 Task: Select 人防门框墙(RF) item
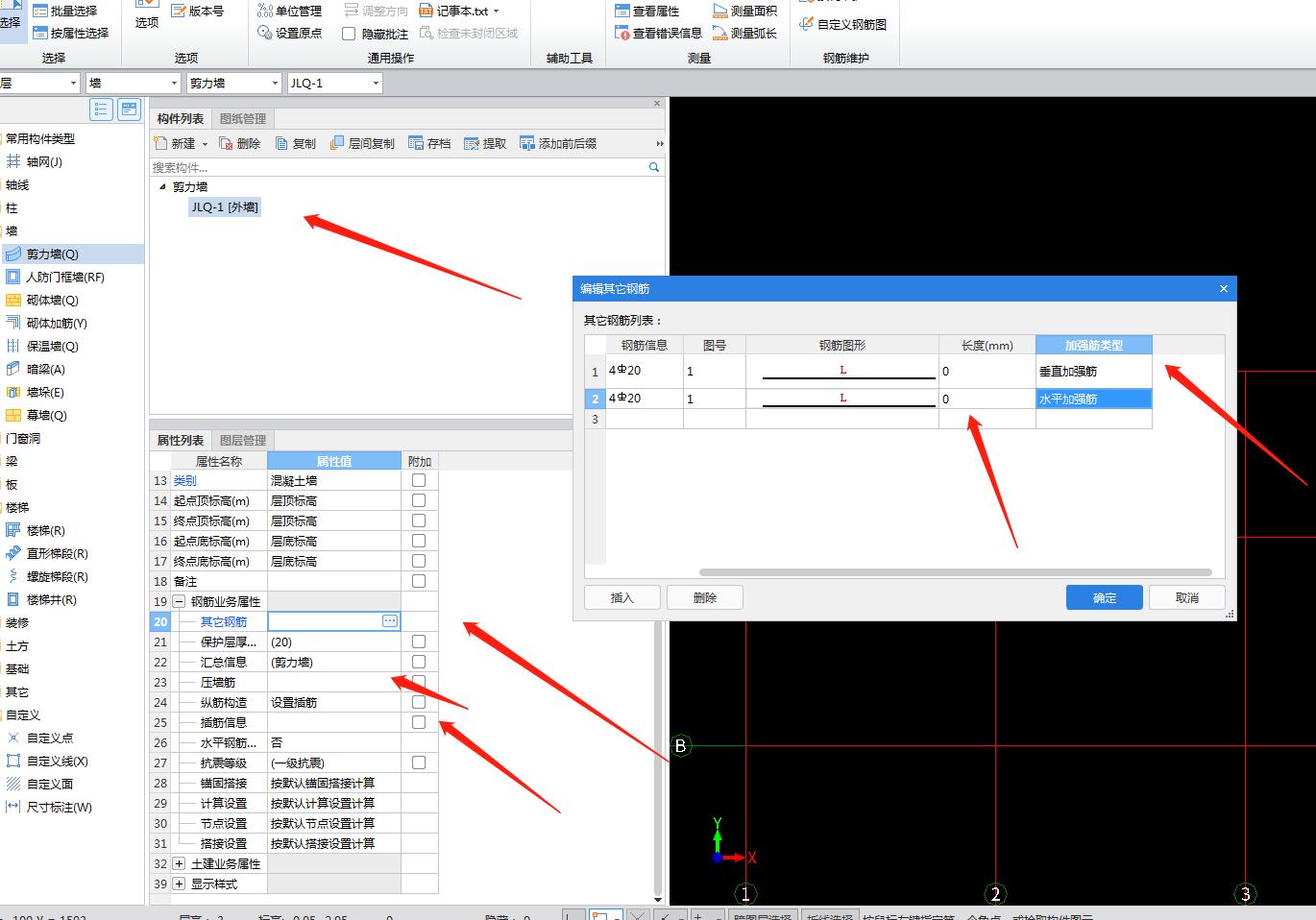pos(55,277)
